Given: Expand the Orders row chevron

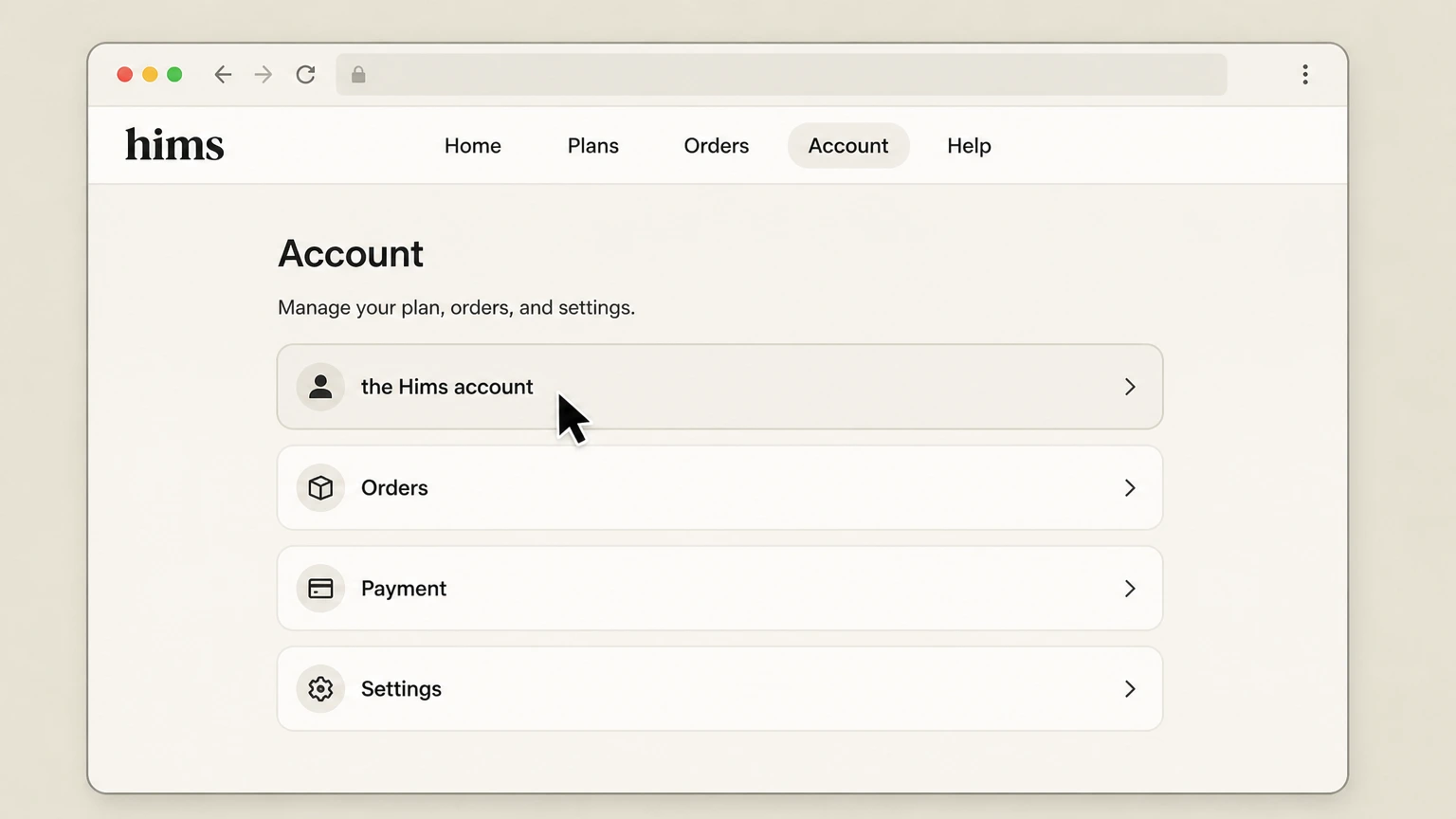Looking at the screenshot, I should 1130,487.
